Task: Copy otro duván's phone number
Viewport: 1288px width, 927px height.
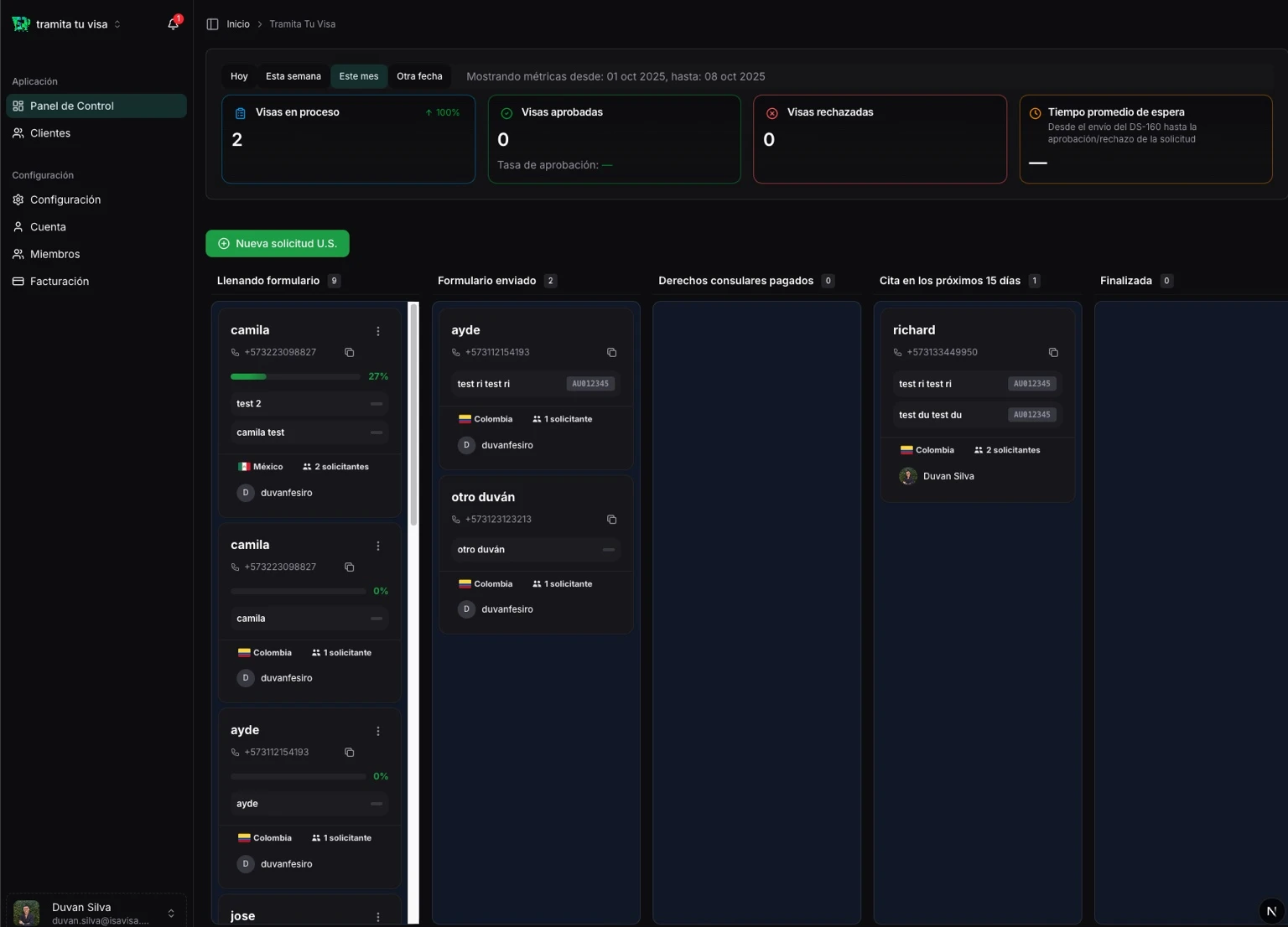Action: (611, 520)
